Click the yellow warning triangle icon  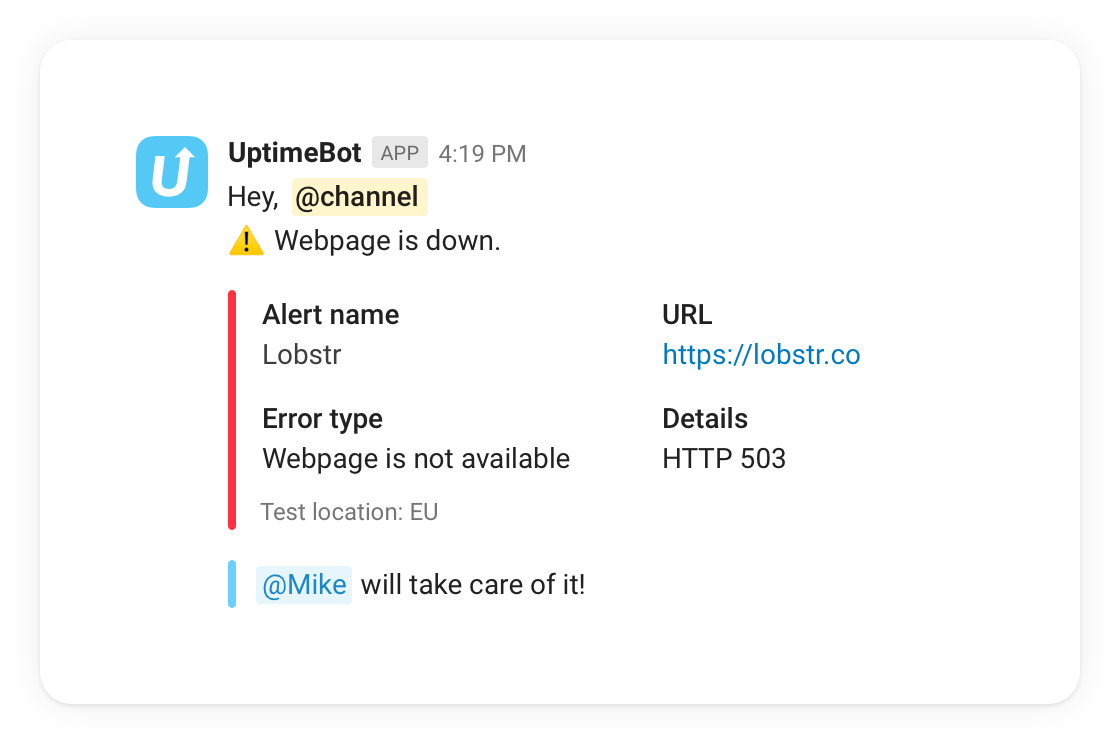pyautogui.click(x=246, y=241)
